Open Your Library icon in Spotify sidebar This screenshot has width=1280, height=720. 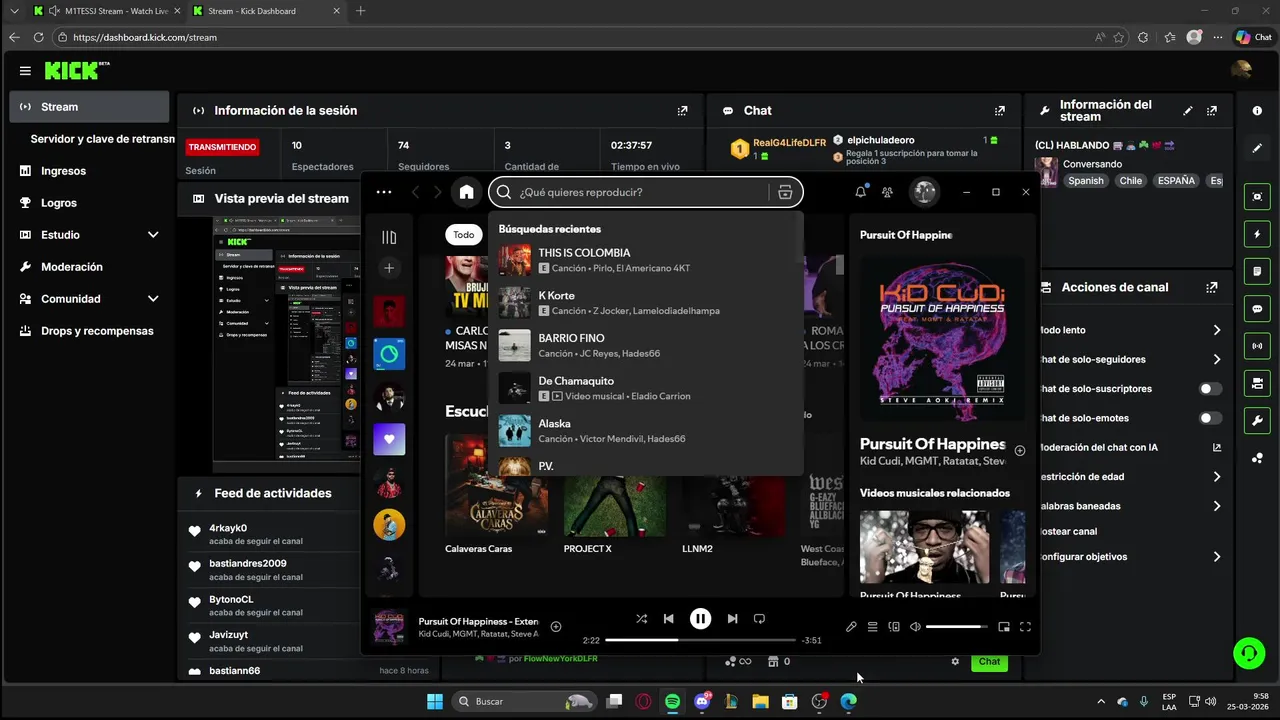(389, 237)
